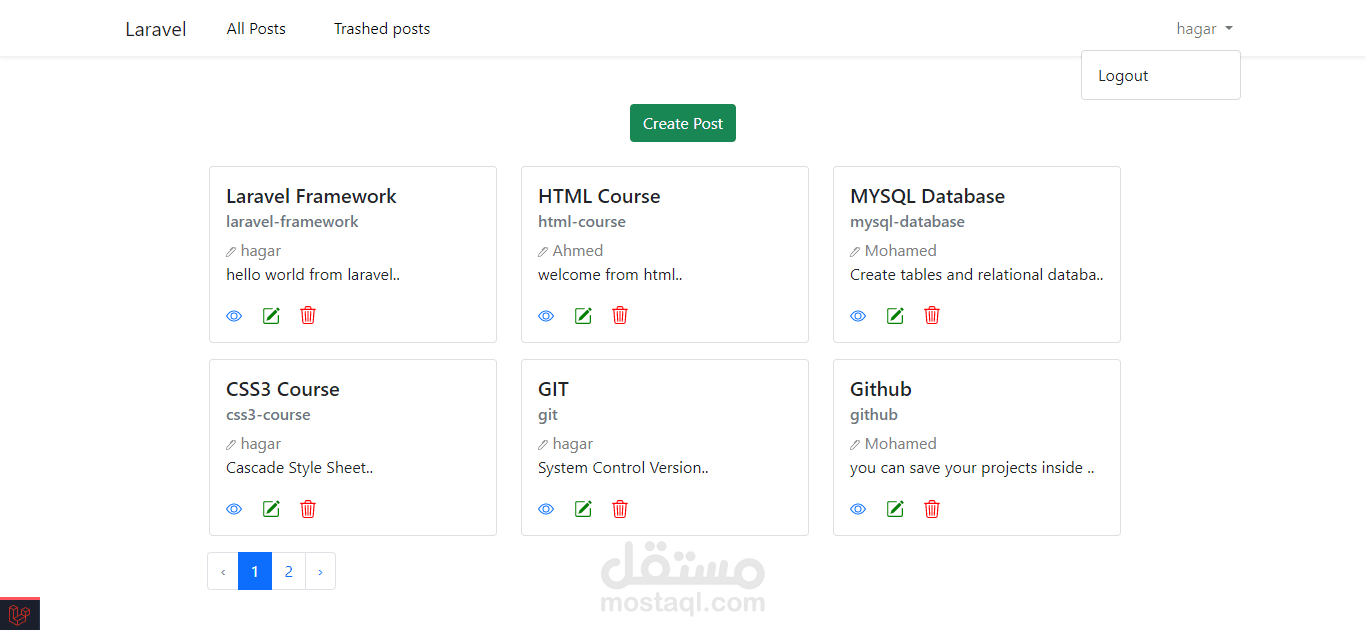Viewport: 1366px width, 630px height.
Task: Edit the Github post
Action: pyautogui.click(x=895, y=509)
